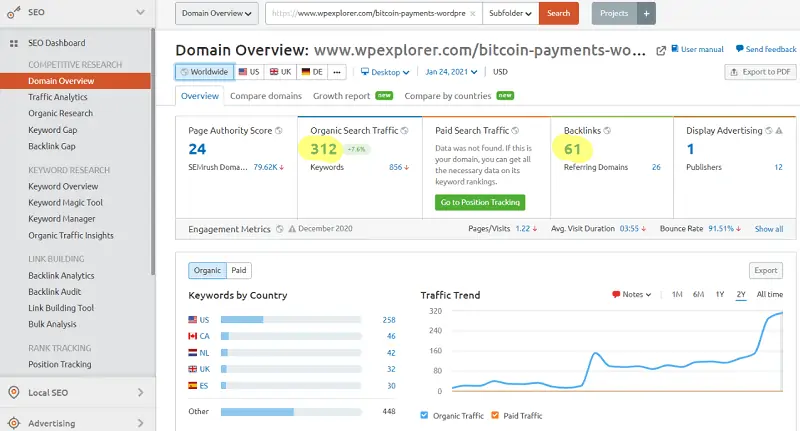Set traffic trend range to All time
The image size is (800, 431).
tap(769, 294)
